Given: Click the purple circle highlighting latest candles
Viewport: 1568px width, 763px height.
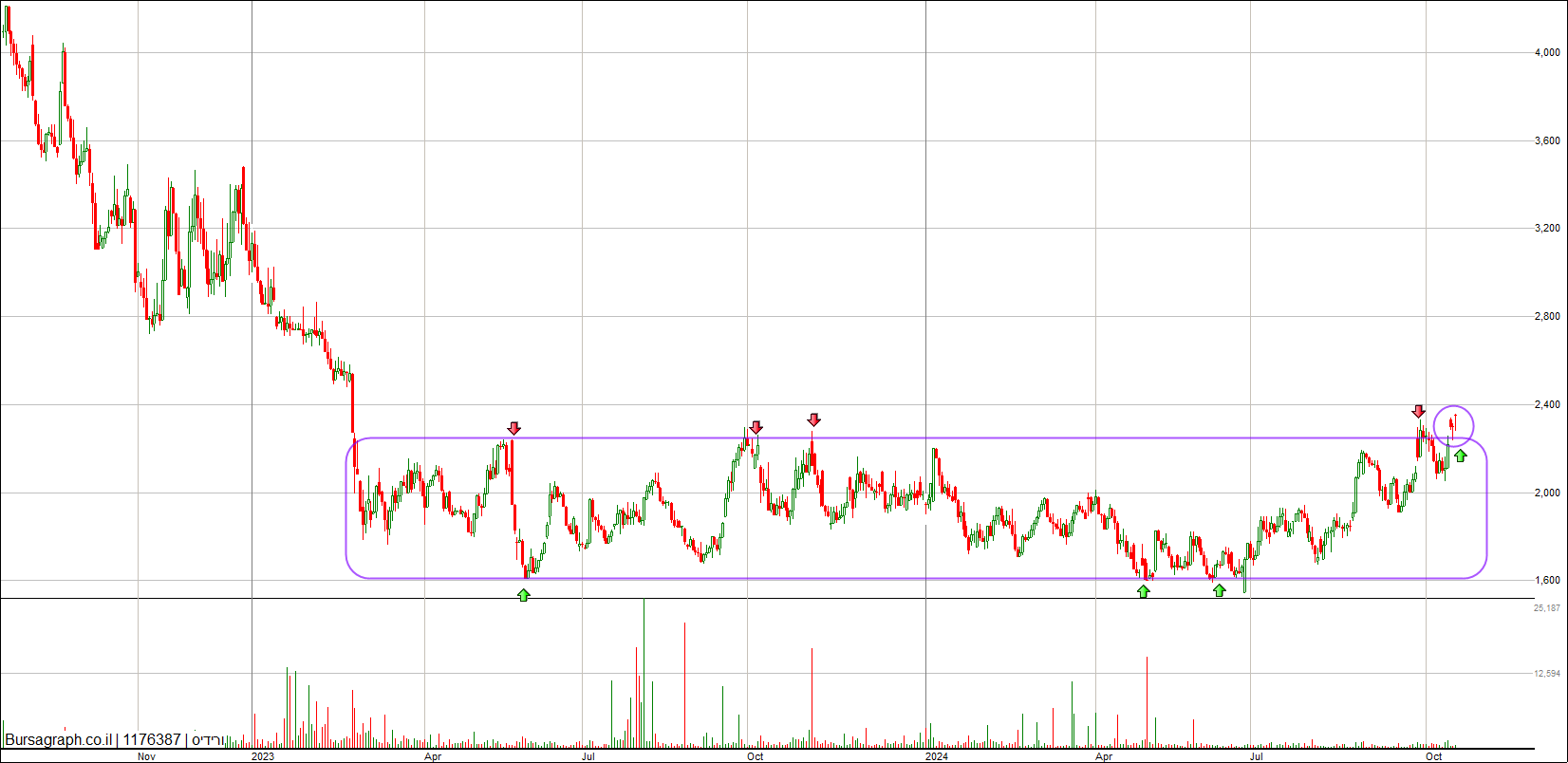Looking at the screenshot, I should [x=1453, y=426].
